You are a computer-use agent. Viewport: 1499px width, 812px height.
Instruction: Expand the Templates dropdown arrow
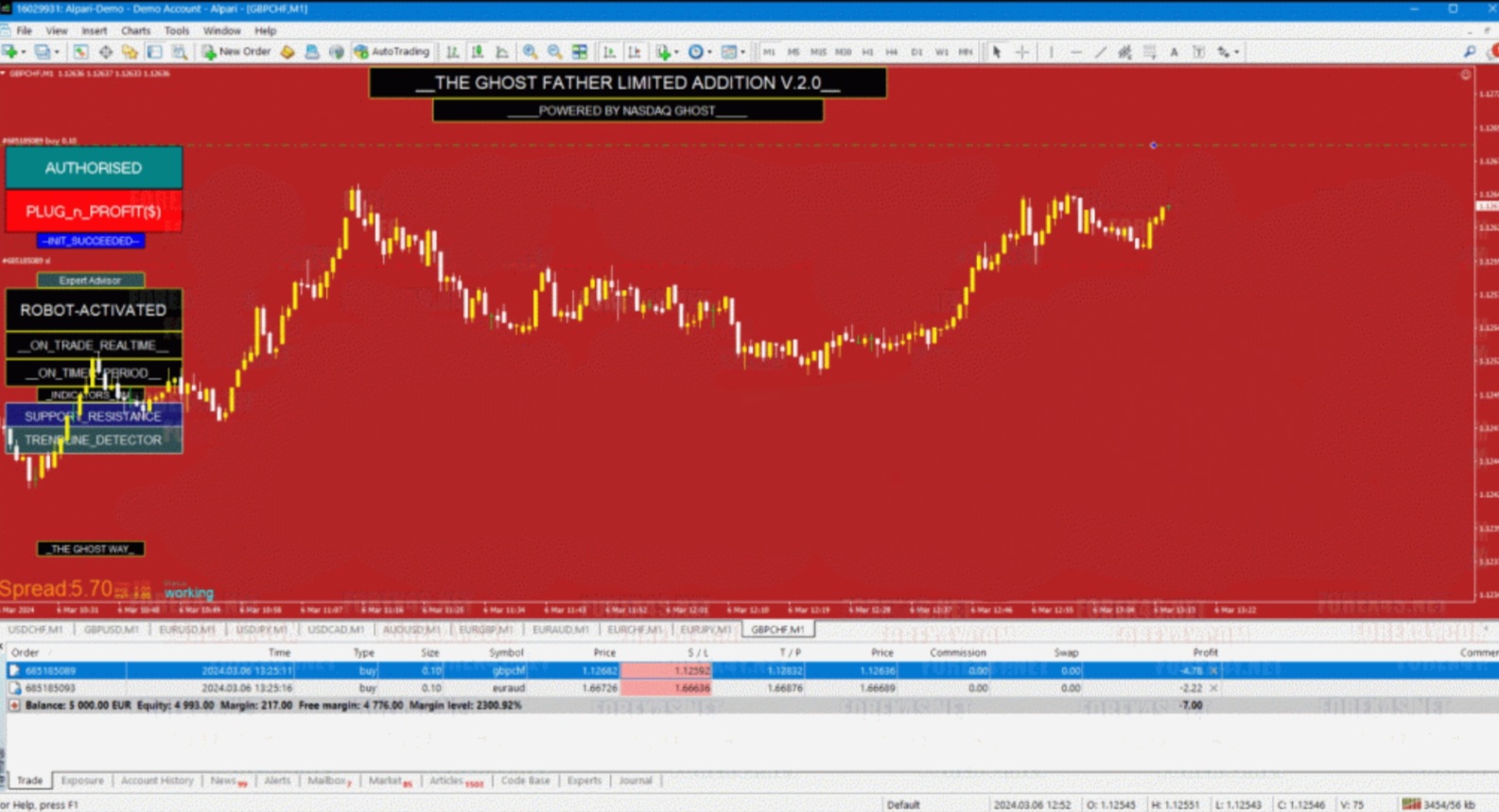coord(742,52)
